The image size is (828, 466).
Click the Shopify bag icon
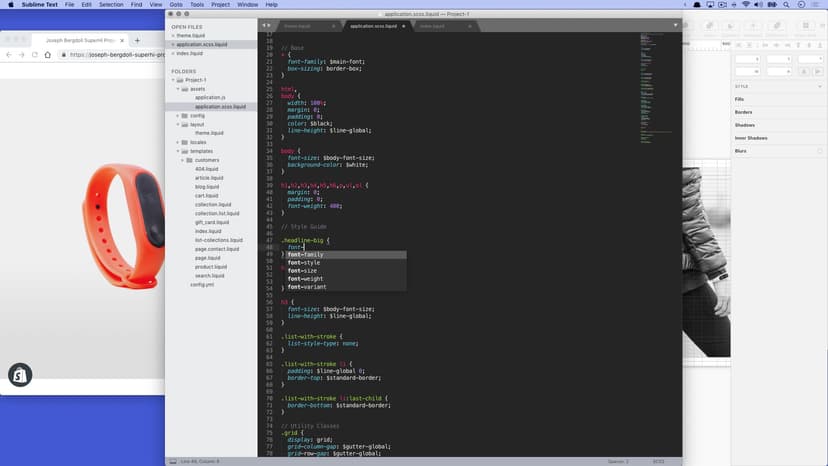pyautogui.click(x=20, y=375)
